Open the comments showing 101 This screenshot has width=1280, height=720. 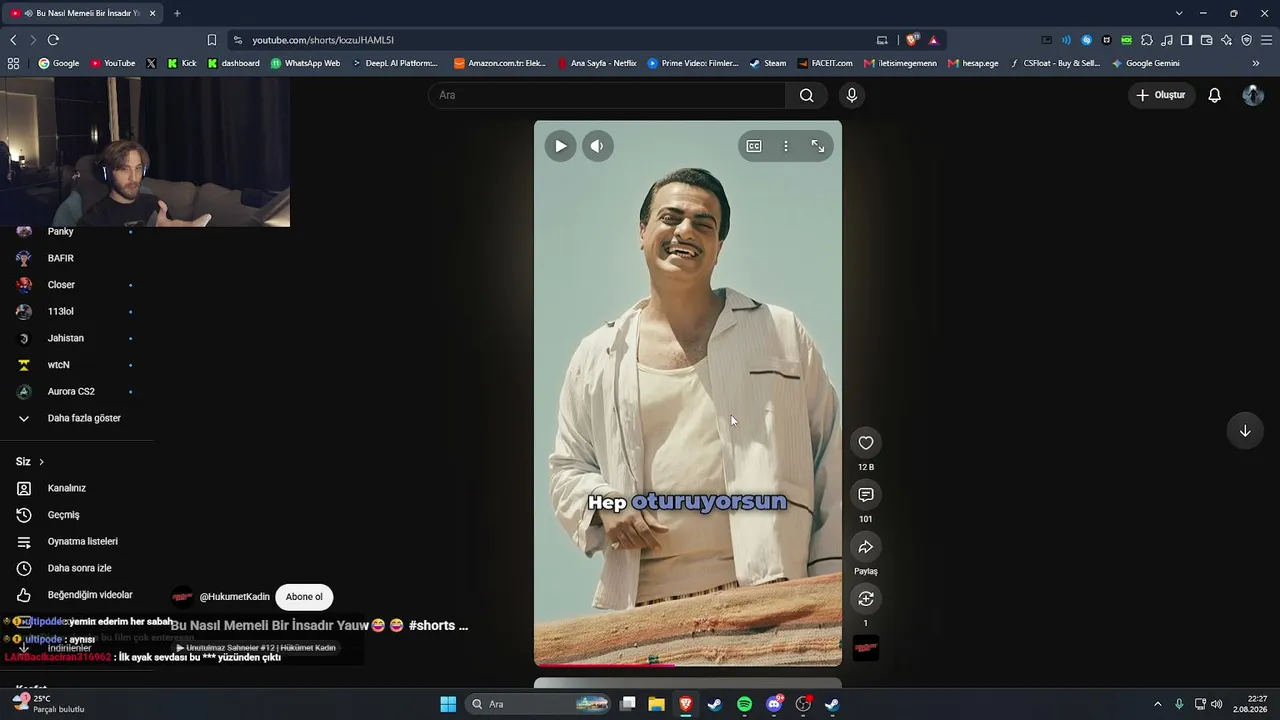coord(866,495)
